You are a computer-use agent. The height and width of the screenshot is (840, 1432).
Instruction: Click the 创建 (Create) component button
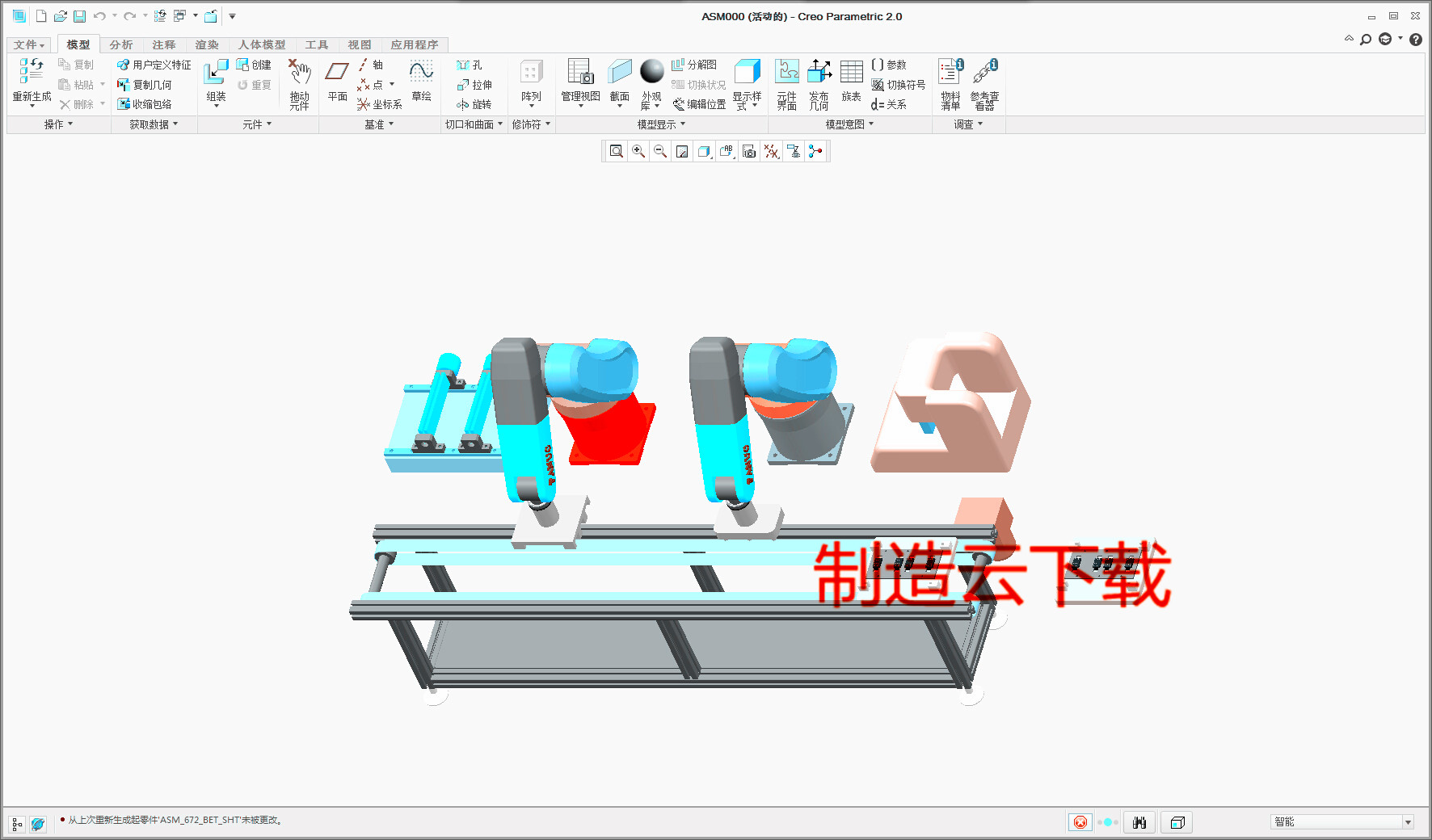(x=254, y=65)
